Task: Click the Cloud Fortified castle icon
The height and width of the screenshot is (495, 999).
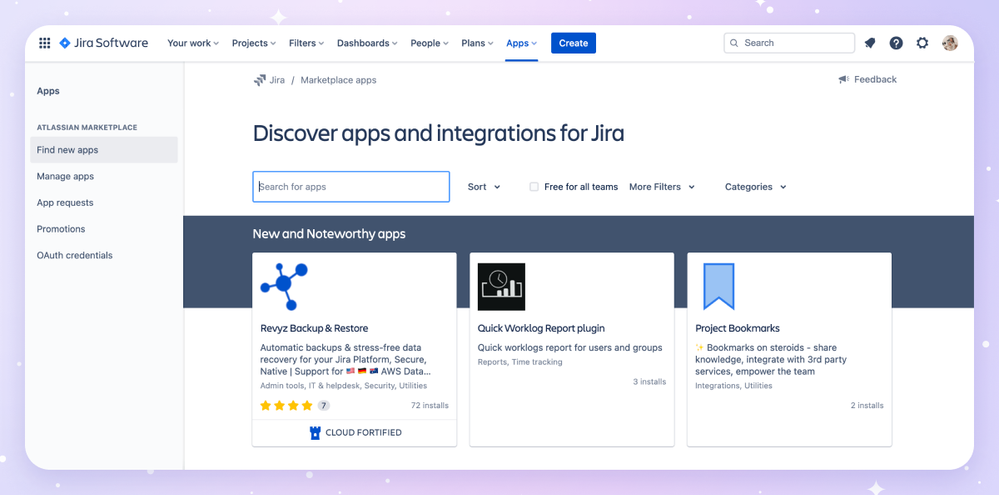Action: click(x=315, y=433)
